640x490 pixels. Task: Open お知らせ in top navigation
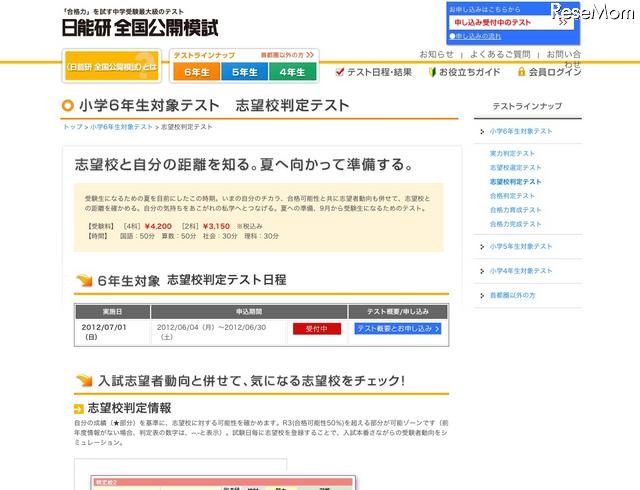436,54
